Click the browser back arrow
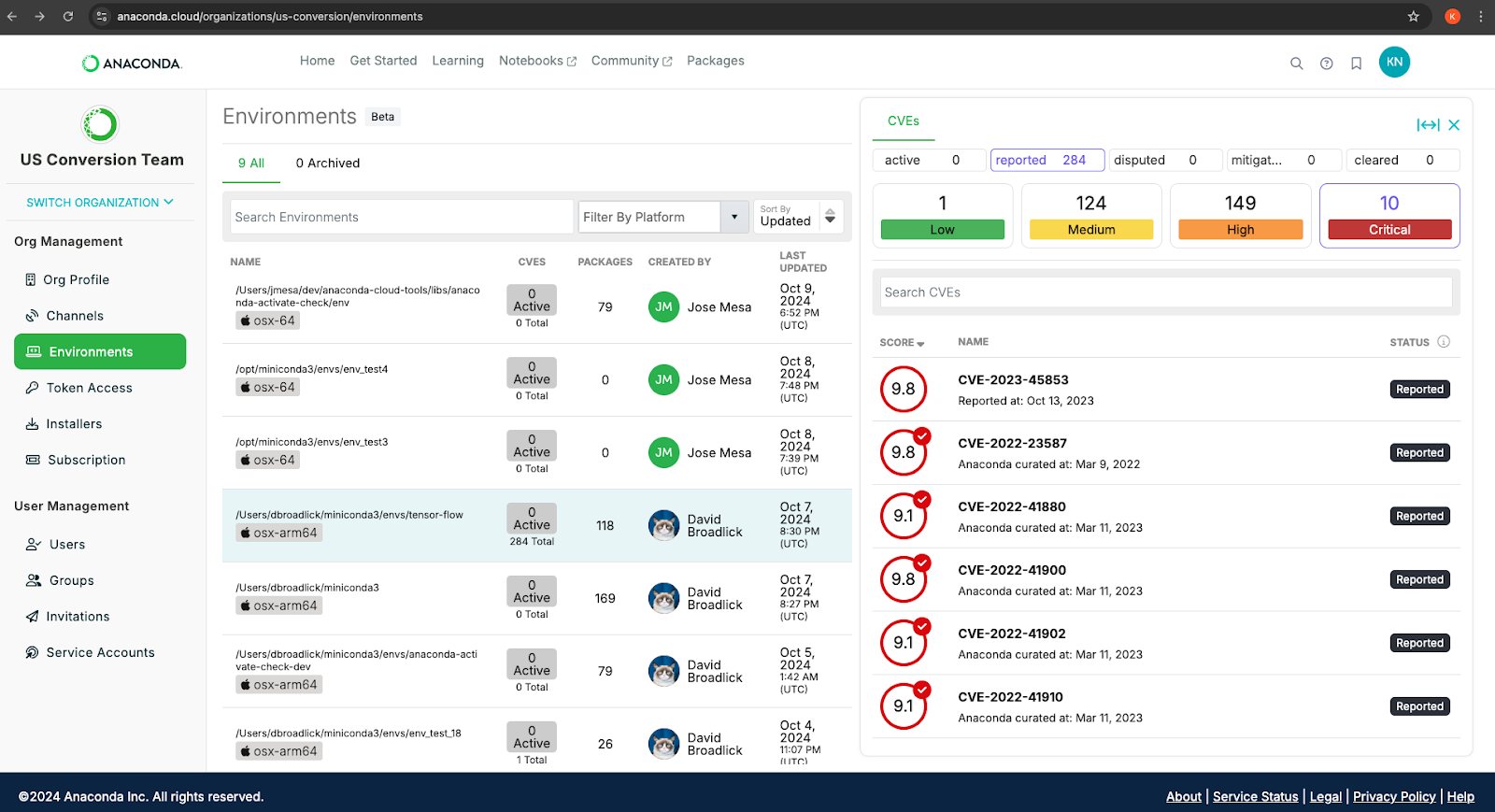 click(x=11, y=16)
